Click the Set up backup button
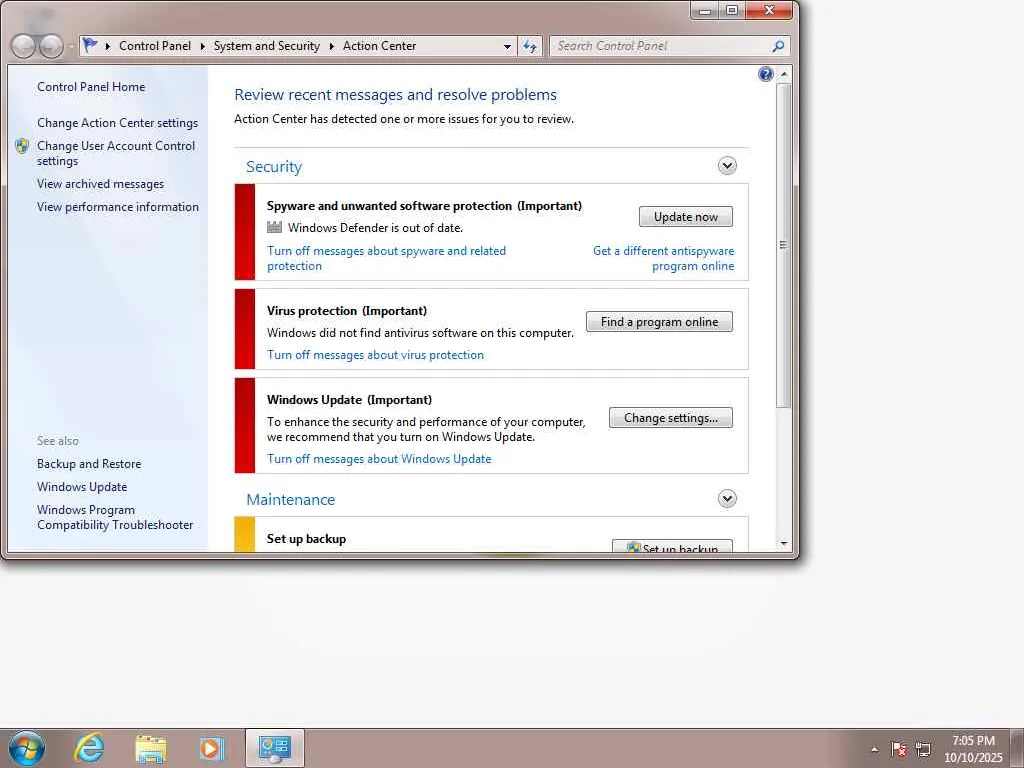1024x768 pixels. (672, 547)
